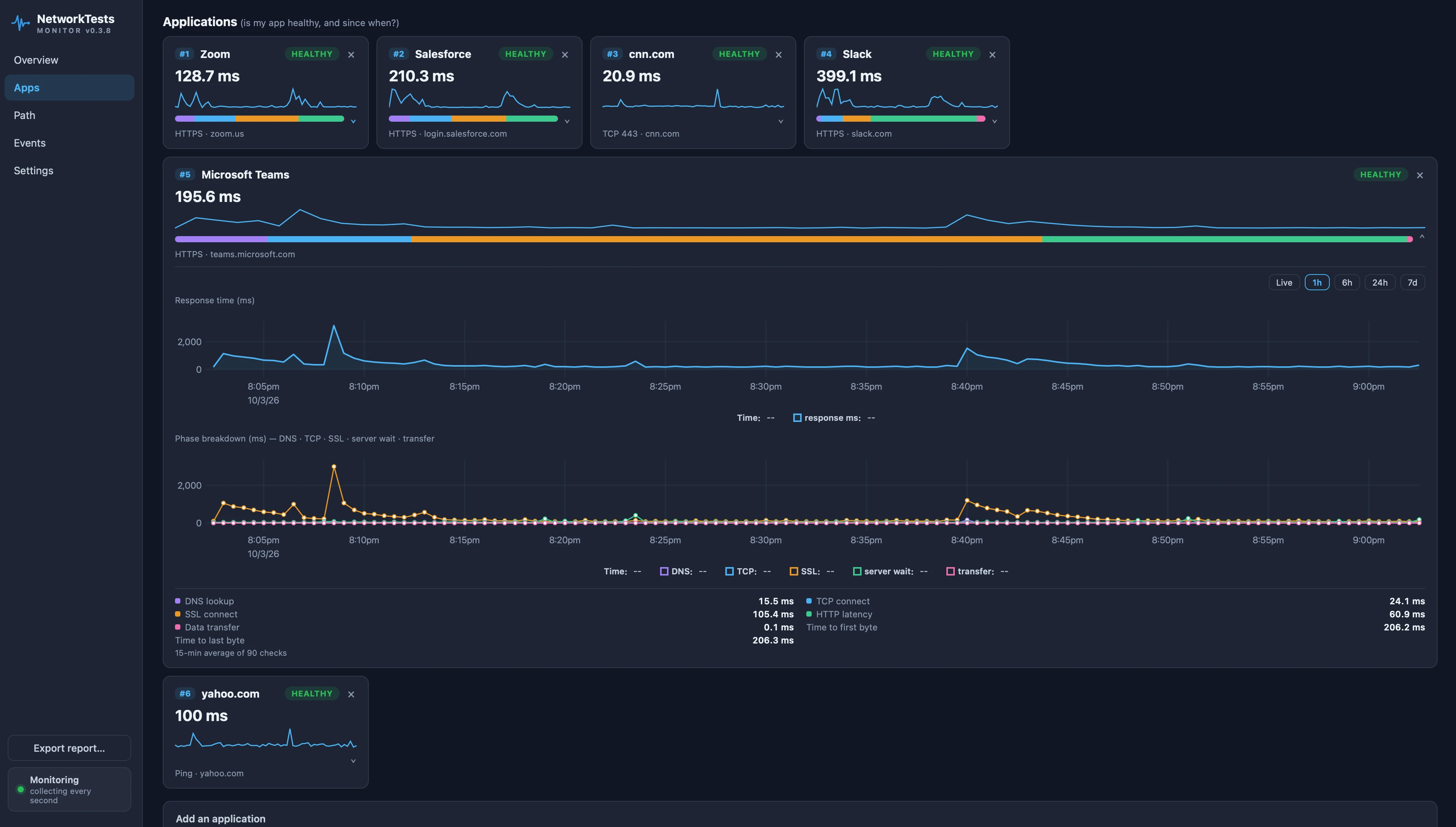Click the NetworkTests pulse logo icon
Image resolution: width=1456 pixels, height=827 pixels.
coord(20,23)
